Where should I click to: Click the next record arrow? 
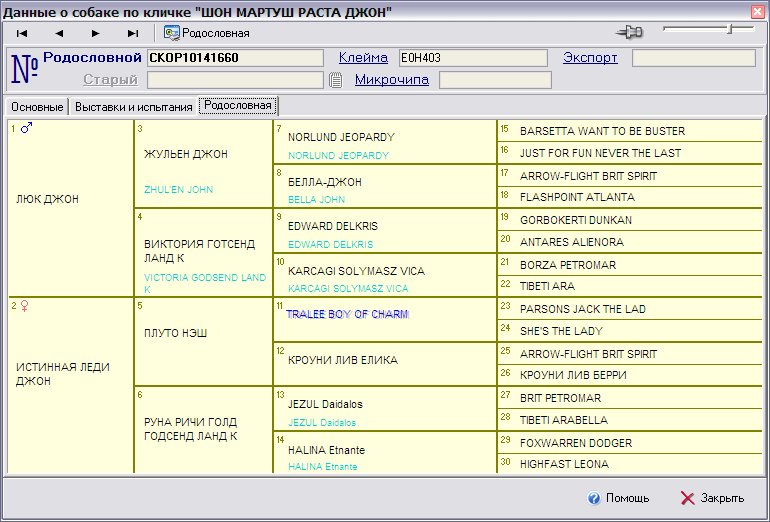[96, 33]
